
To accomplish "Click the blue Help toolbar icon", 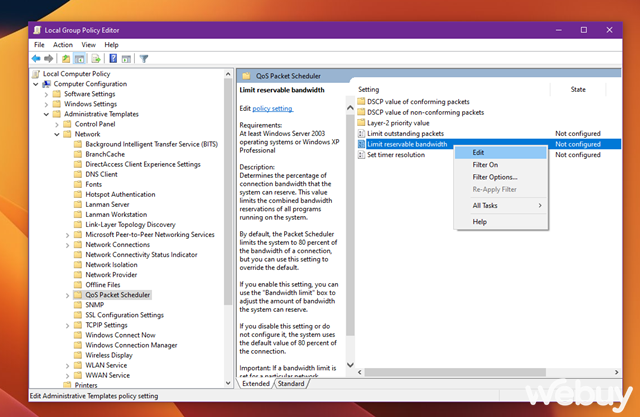I will [113, 59].
